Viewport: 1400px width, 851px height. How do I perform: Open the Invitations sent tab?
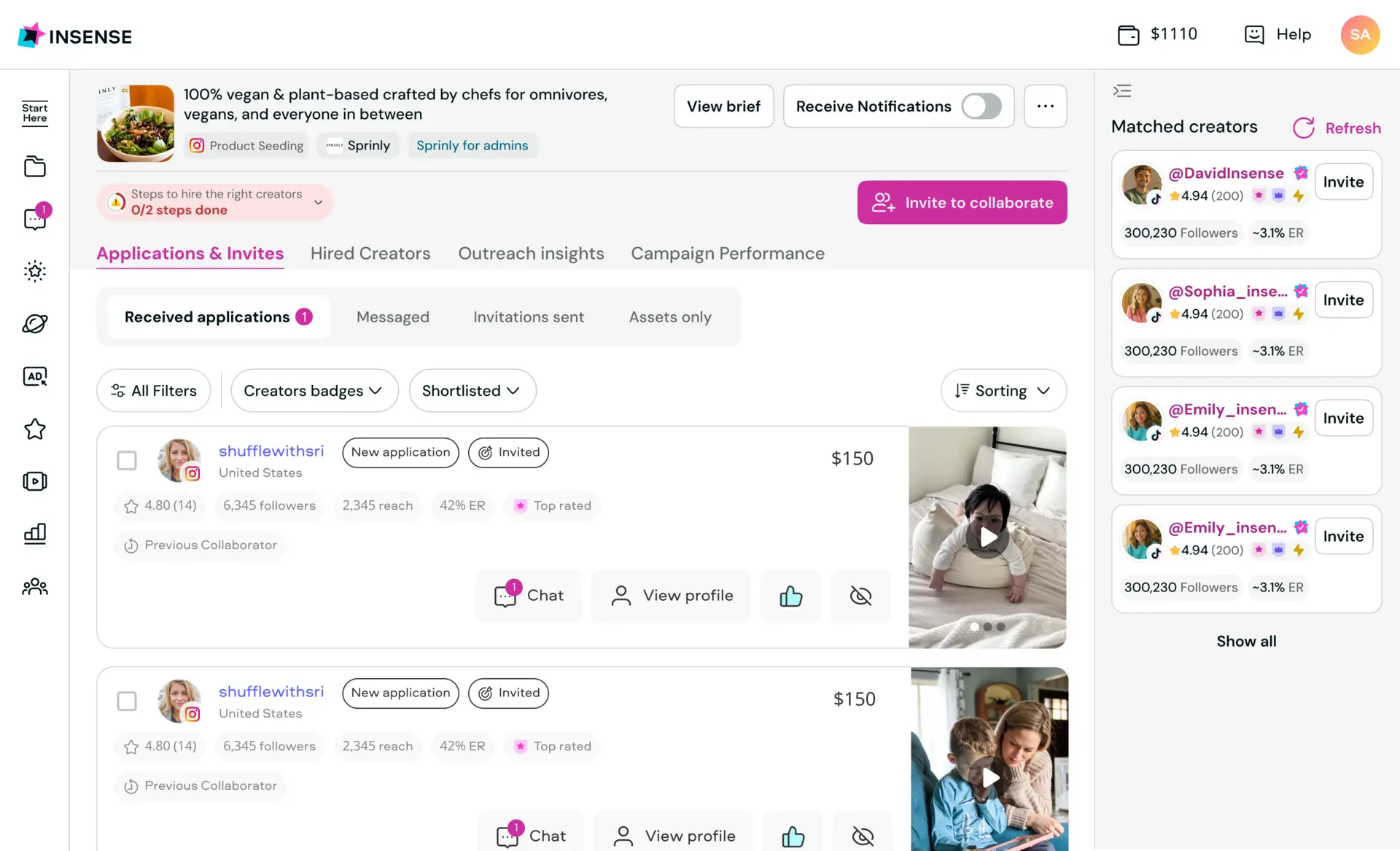click(529, 316)
